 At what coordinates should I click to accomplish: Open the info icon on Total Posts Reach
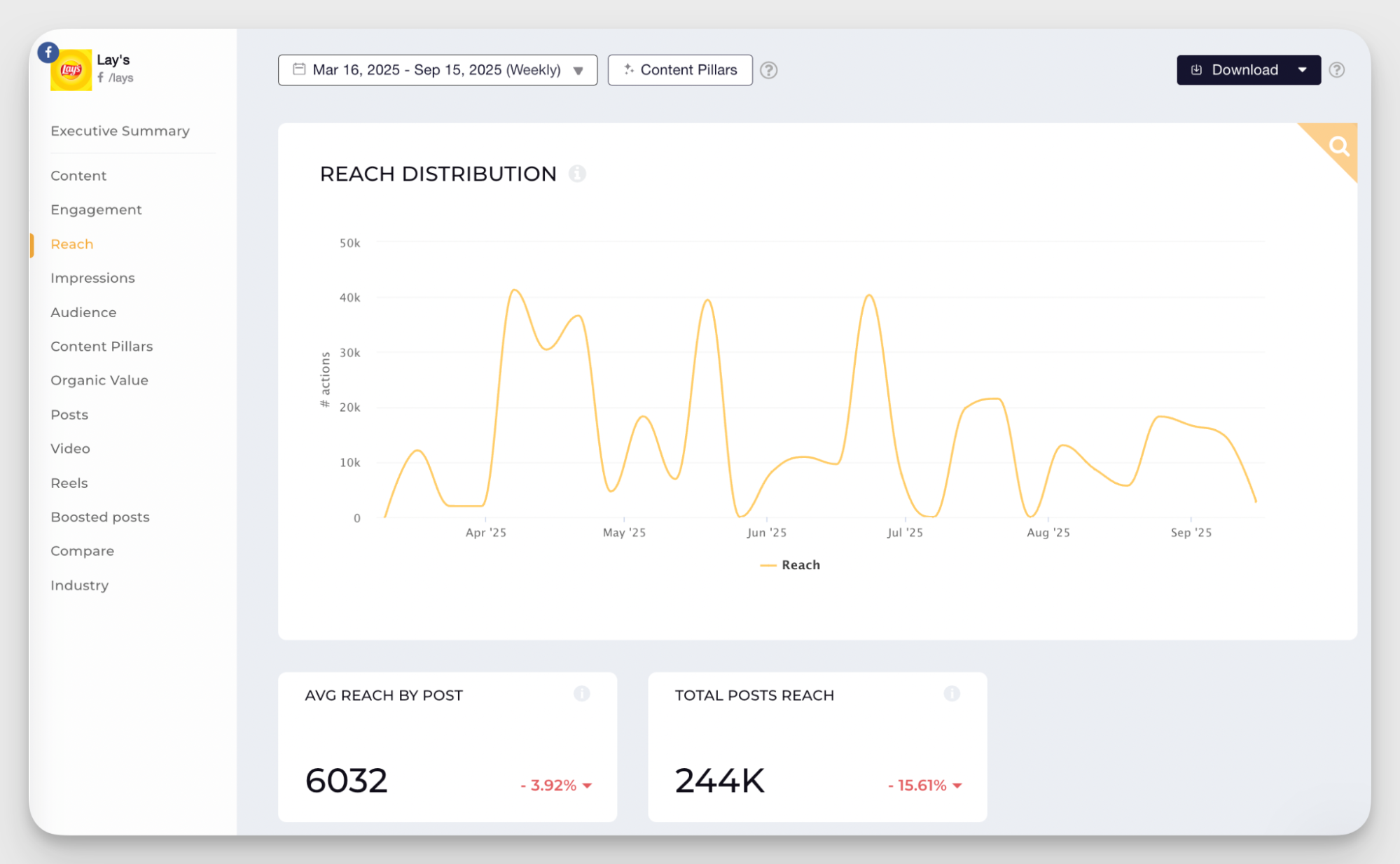coord(952,694)
